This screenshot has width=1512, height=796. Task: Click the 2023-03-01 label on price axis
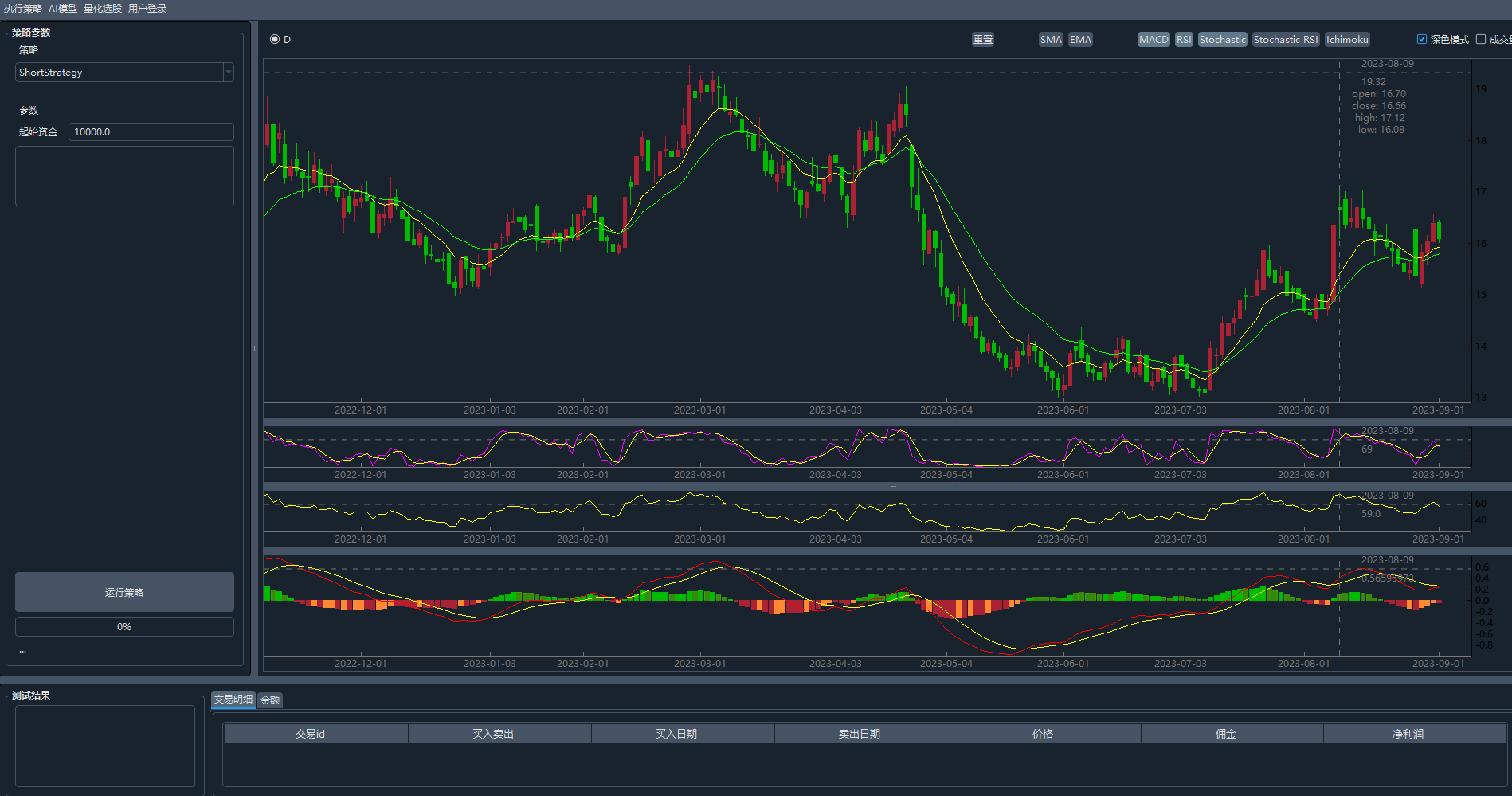click(x=699, y=410)
